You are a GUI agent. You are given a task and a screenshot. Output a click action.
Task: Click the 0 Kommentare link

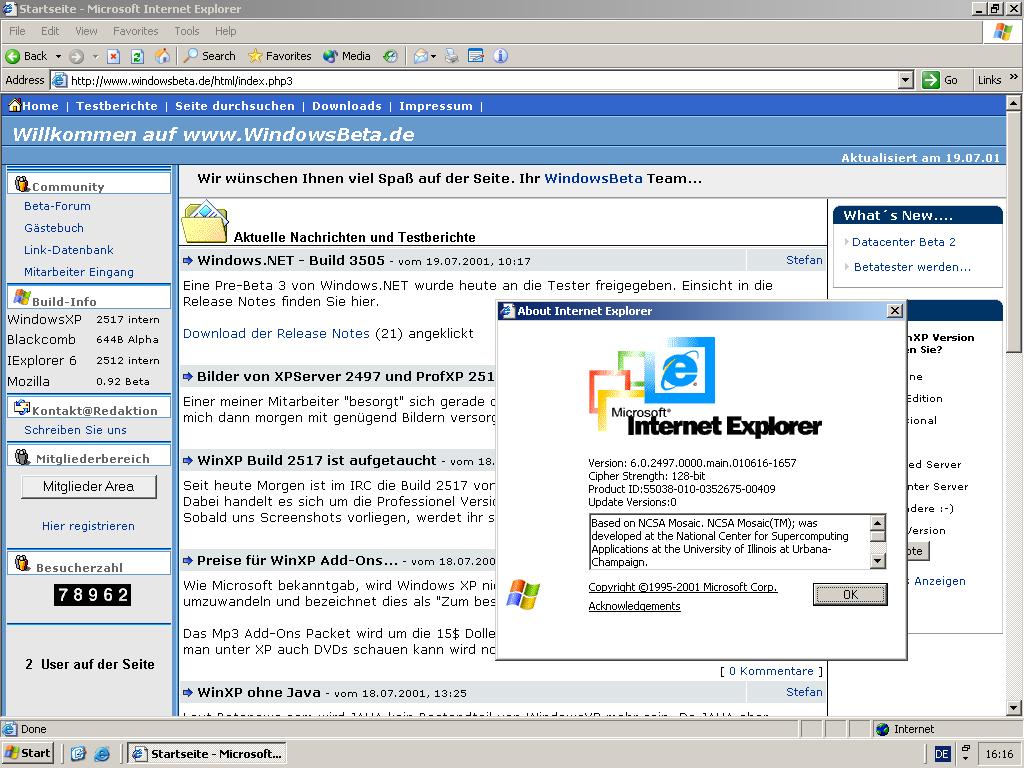(771, 671)
